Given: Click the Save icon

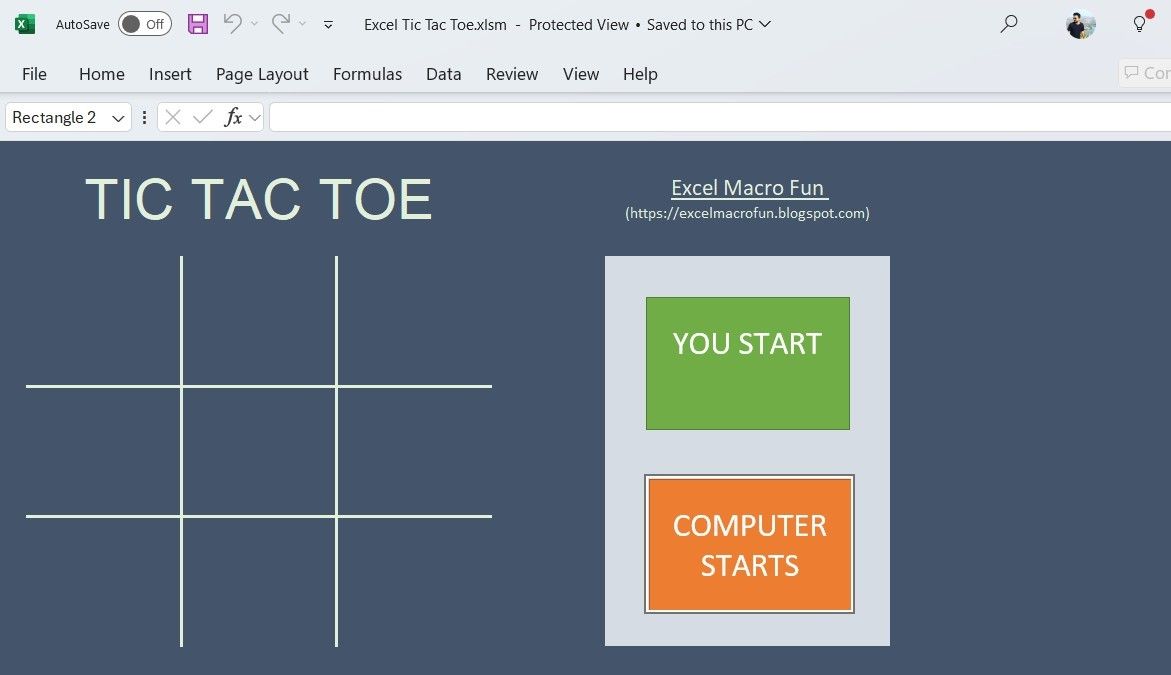Looking at the screenshot, I should (197, 24).
